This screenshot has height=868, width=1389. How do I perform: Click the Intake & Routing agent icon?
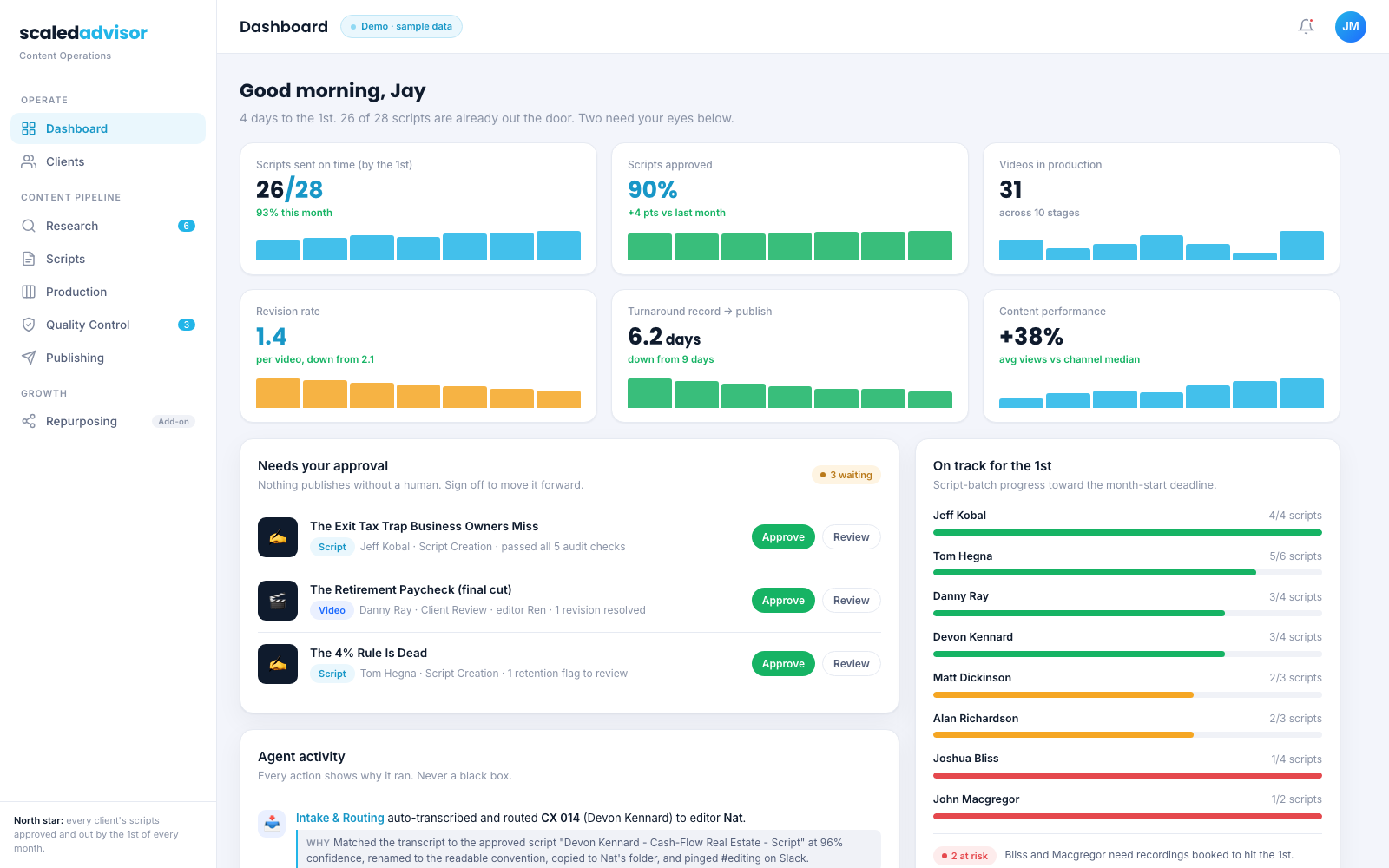[x=272, y=823]
